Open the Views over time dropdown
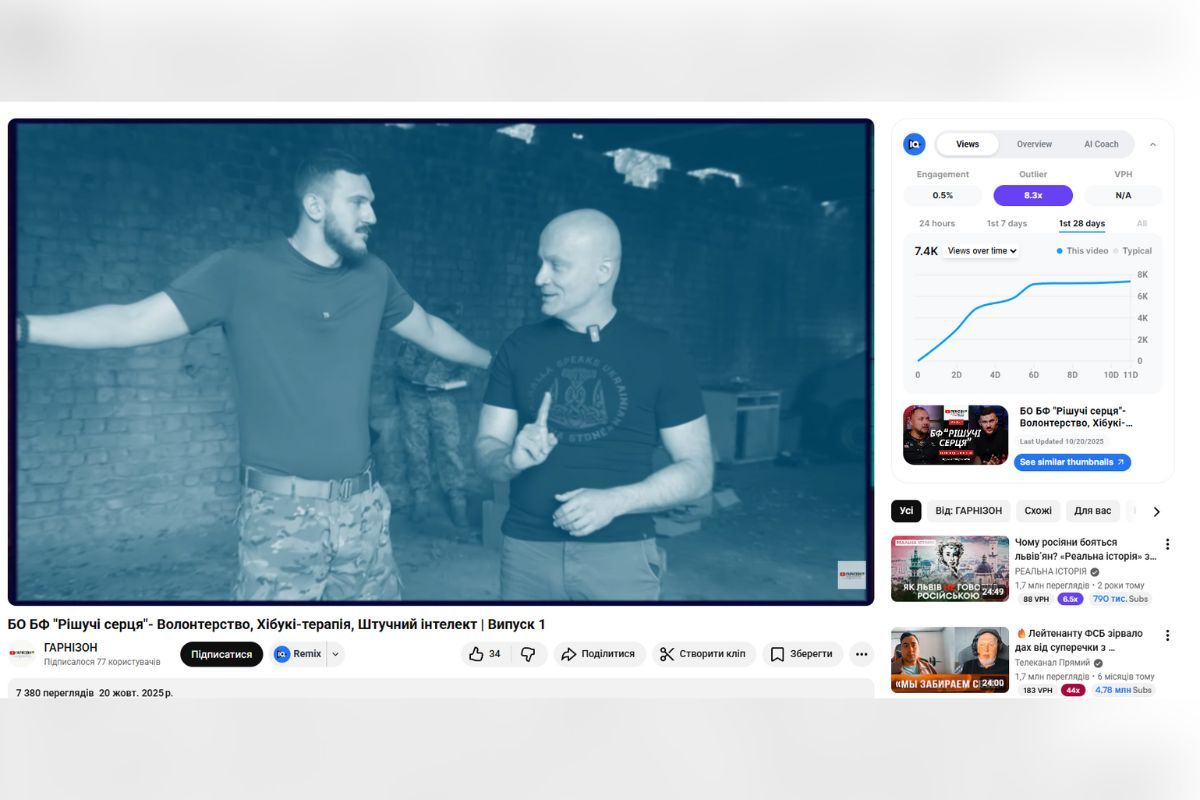 [980, 251]
